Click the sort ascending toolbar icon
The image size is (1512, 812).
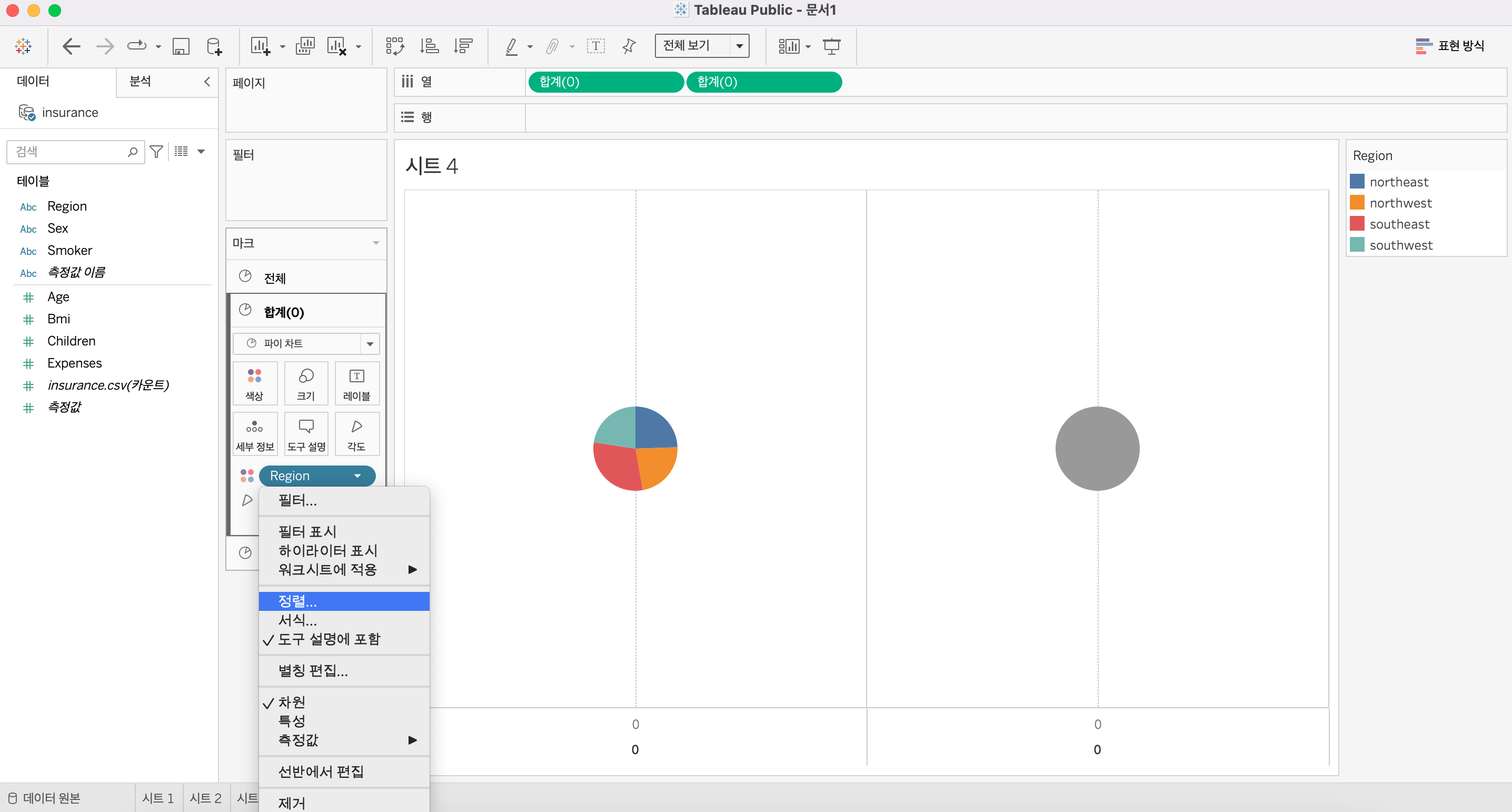[x=429, y=46]
